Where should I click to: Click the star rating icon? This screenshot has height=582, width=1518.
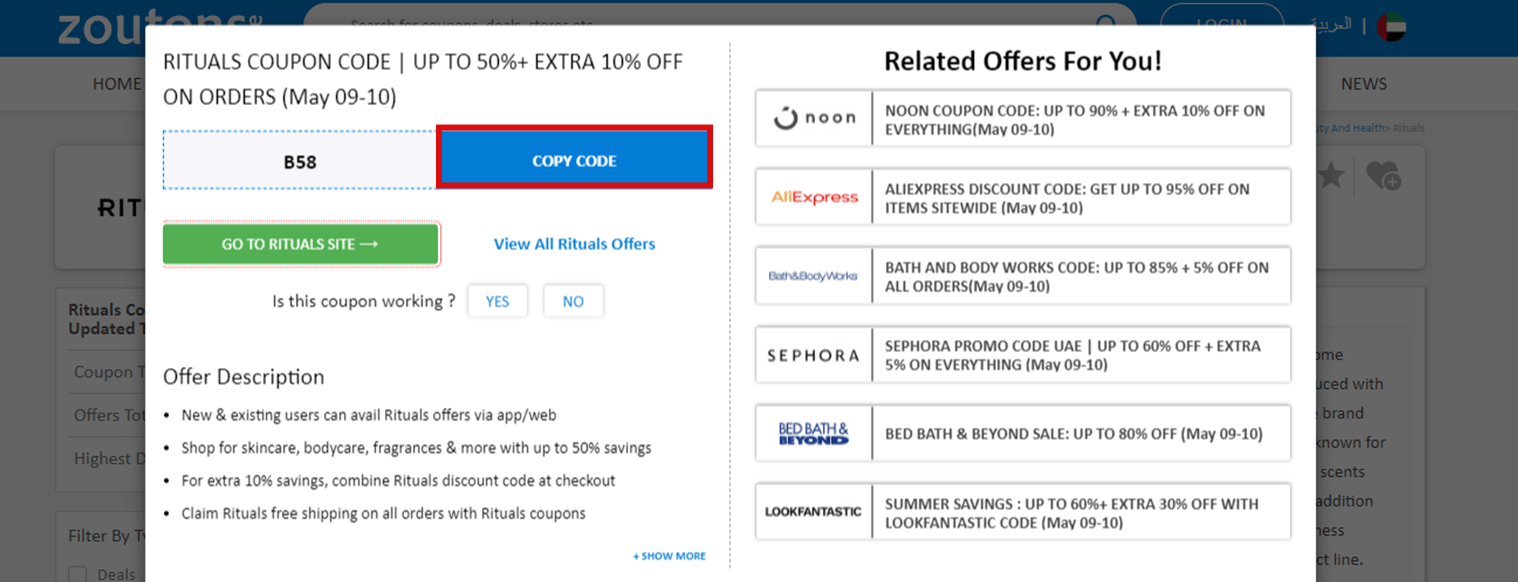1331,176
